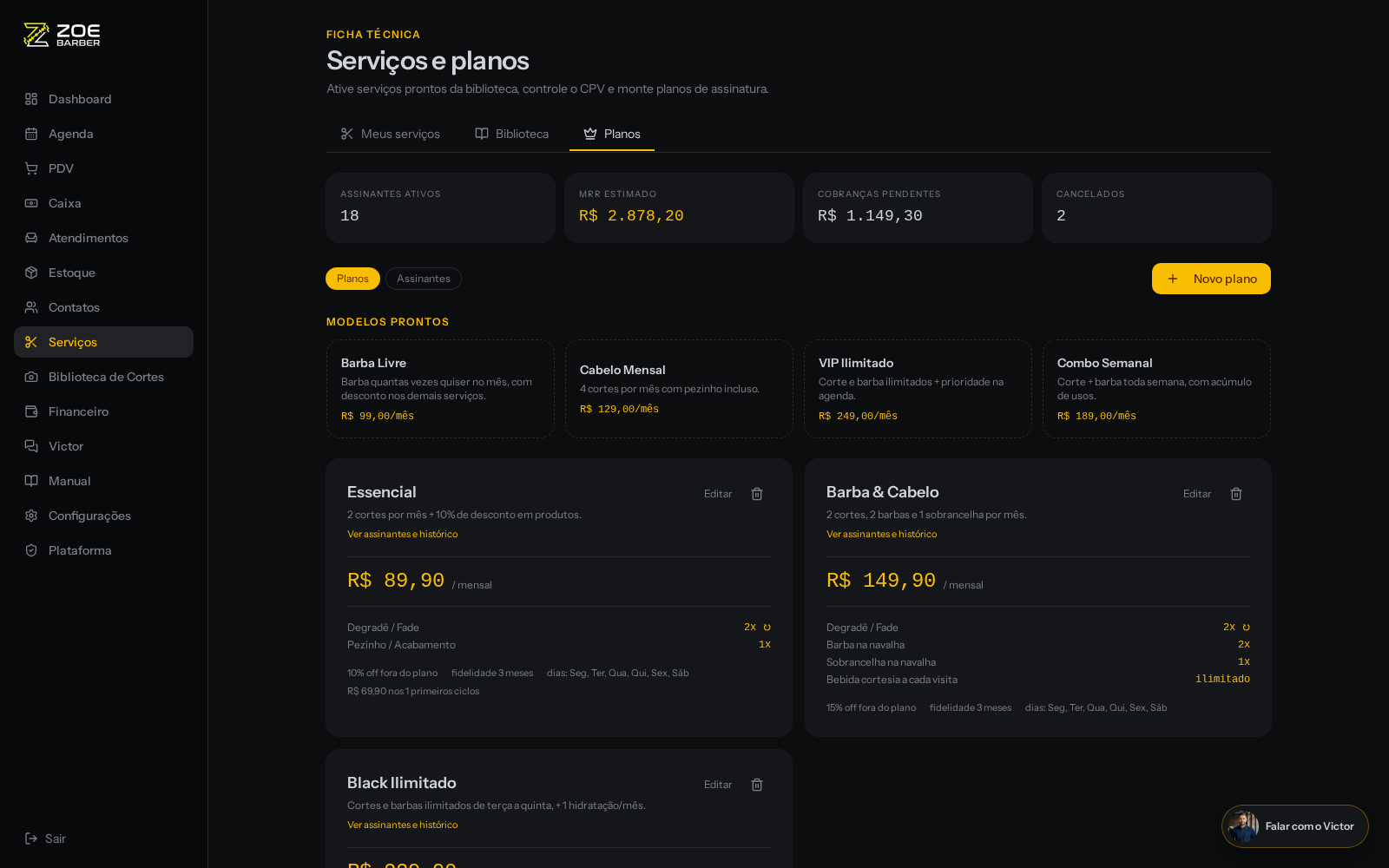The height and width of the screenshot is (868, 1389).
Task: Open Biblioteca de Cortes via camera icon
Action: (x=31, y=377)
